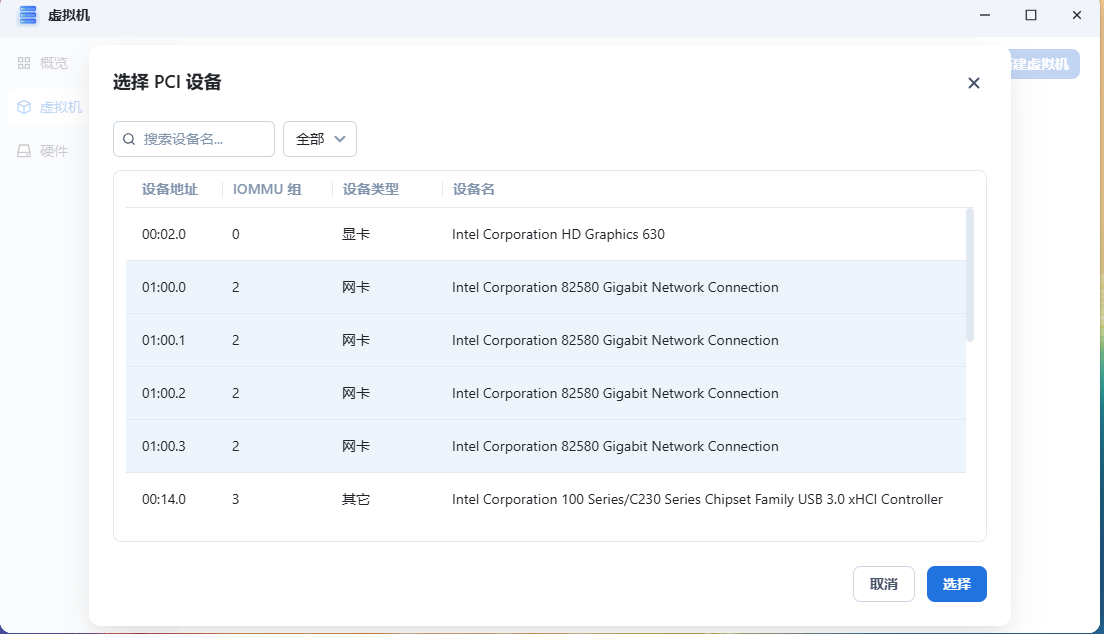This screenshot has width=1104, height=634.
Task: Close the 虚拟机 application window
Action: pyautogui.click(x=1077, y=15)
